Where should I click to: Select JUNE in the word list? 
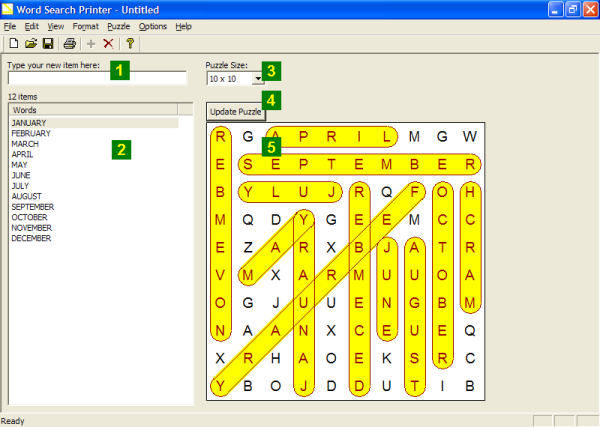[x=21, y=175]
